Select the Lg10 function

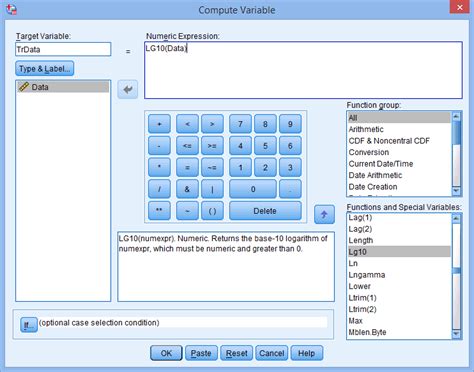[x=399, y=252]
